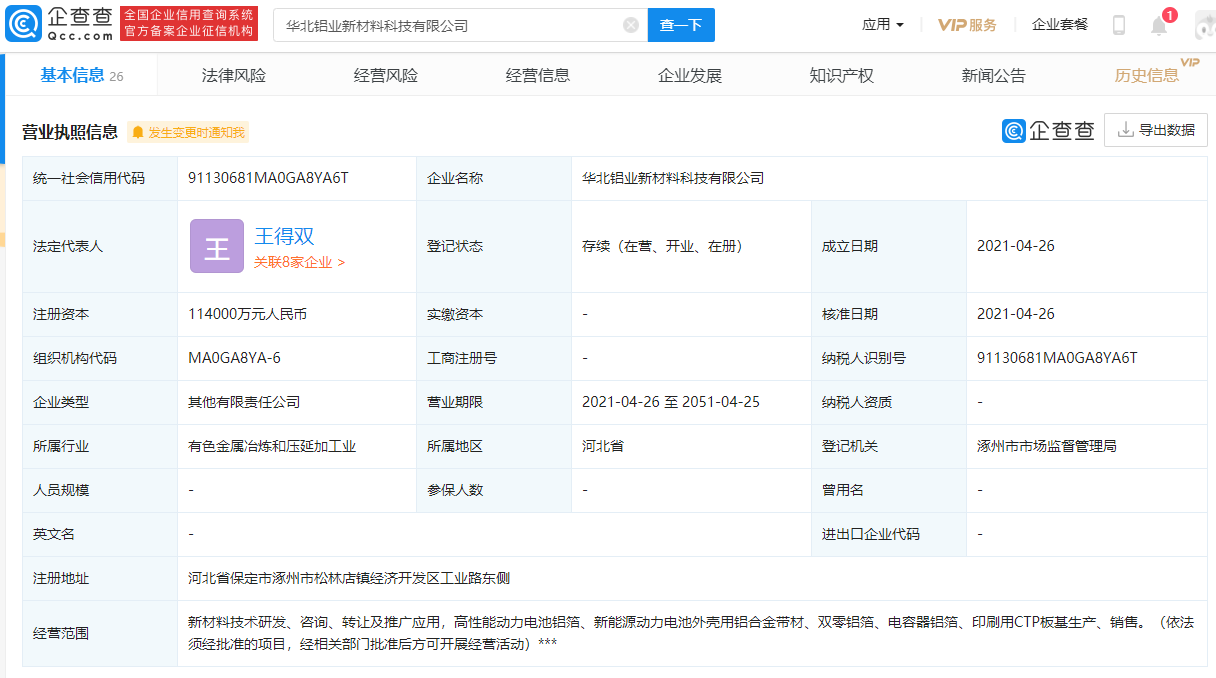Click the 查一下 search button
Image resolution: width=1216 pixels, height=678 pixels.
[681, 24]
